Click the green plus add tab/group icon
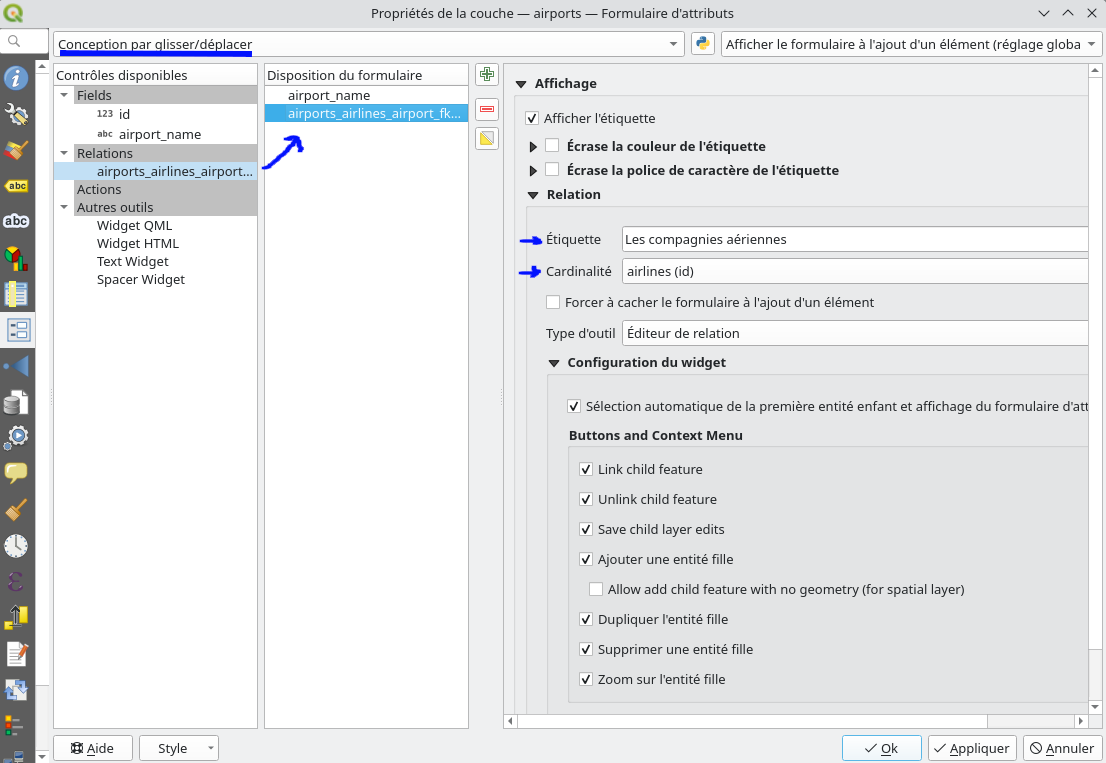Screen dimensions: 1106x763 [487, 74]
